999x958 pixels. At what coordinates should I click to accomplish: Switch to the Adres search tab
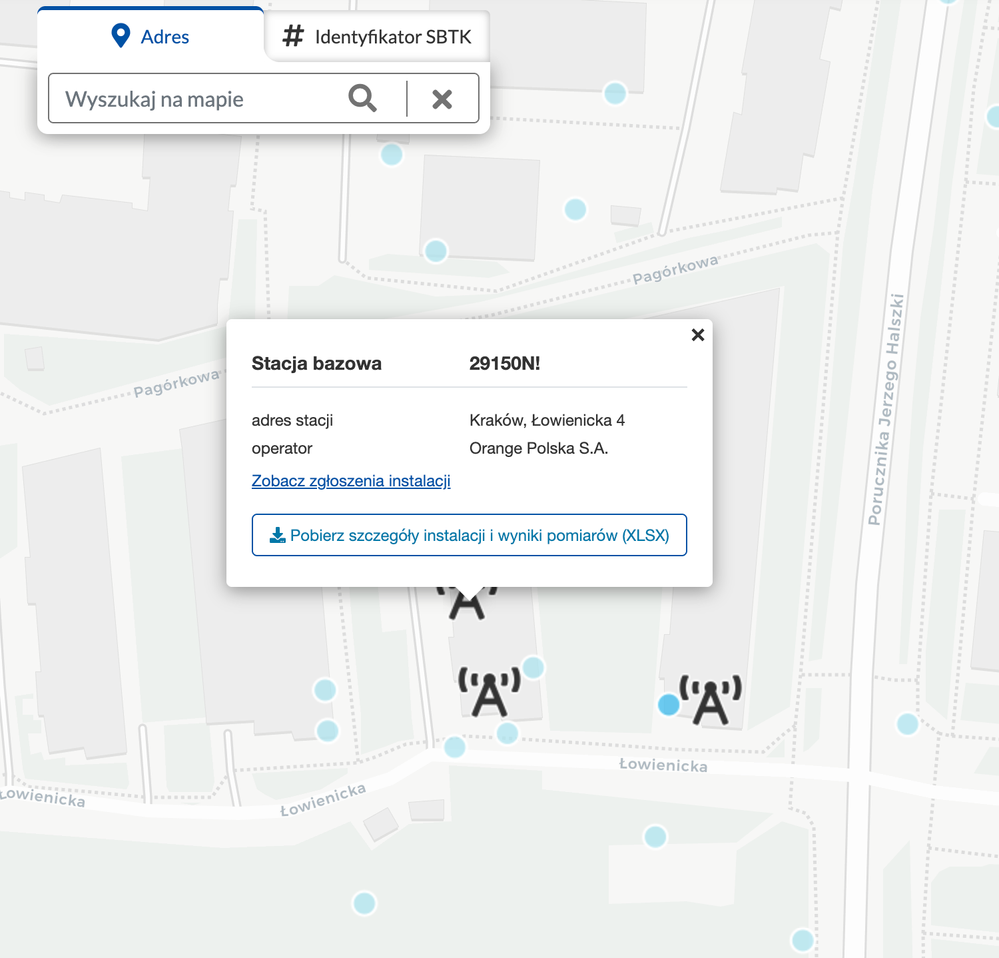[150, 36]
